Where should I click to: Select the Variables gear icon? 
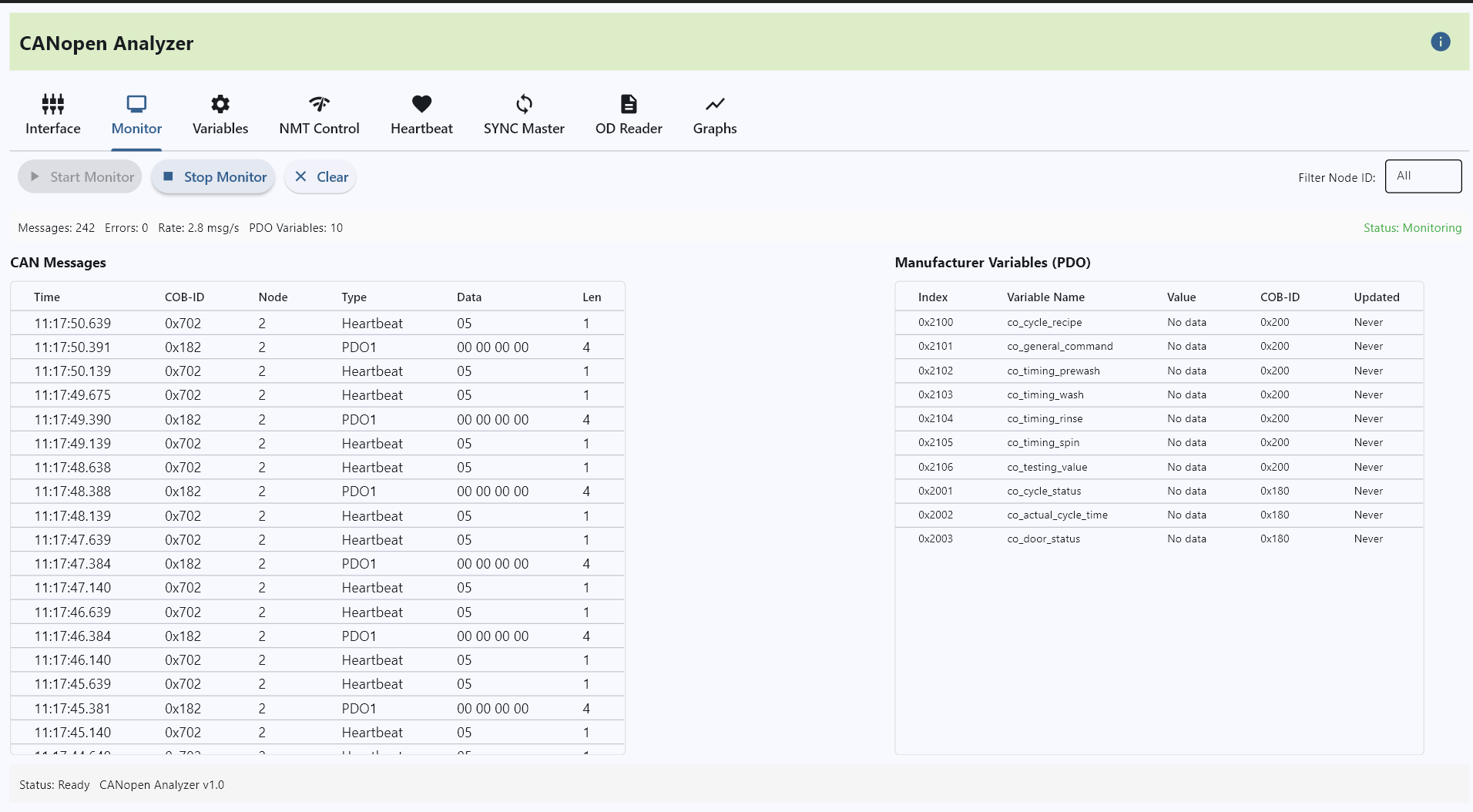click(220, 104)
